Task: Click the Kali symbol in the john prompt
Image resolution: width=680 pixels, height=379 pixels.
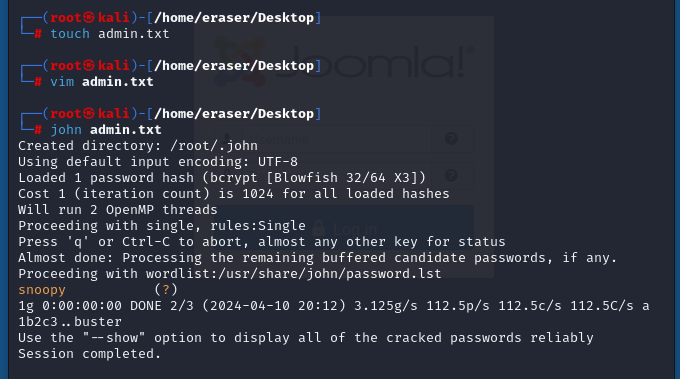Action: [x=89, y=114]
